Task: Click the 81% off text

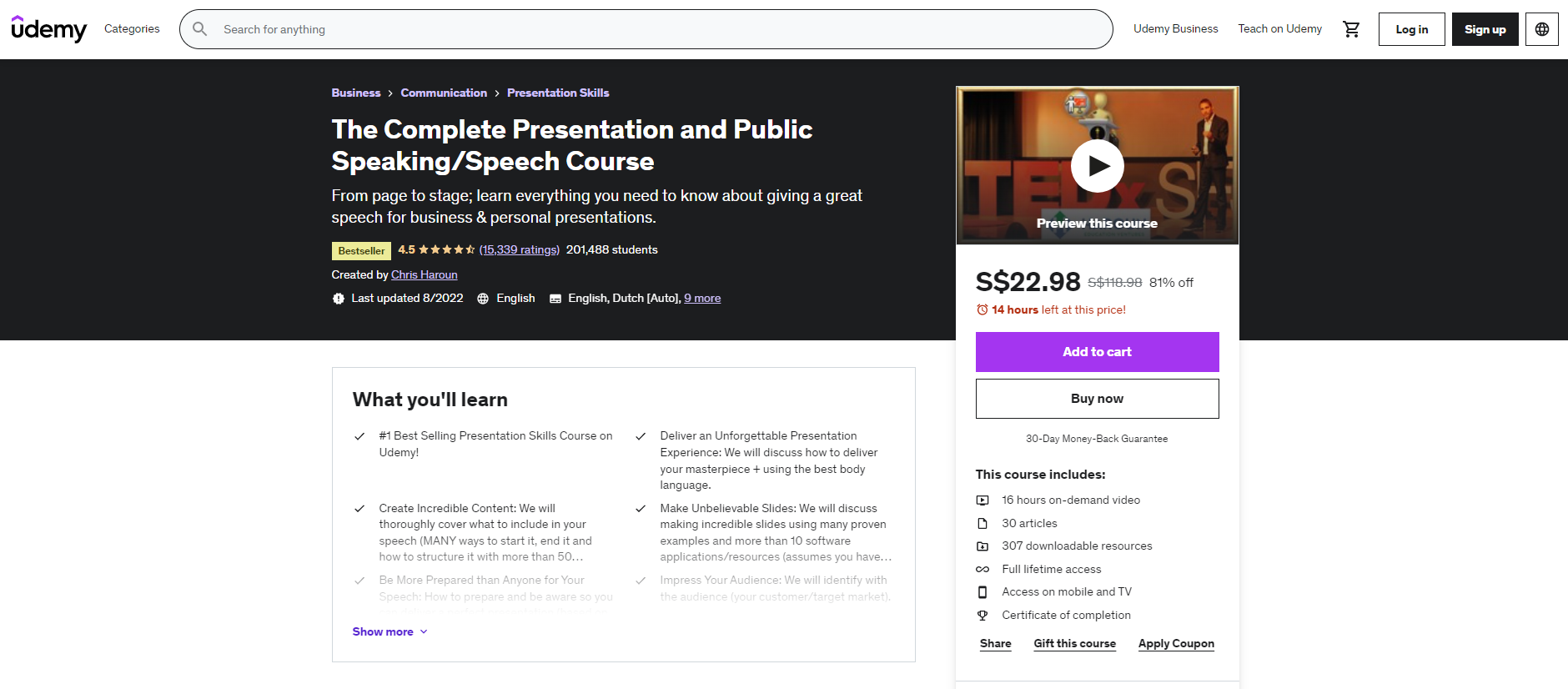Action: pyautogui.click(x=1171, y=283)
